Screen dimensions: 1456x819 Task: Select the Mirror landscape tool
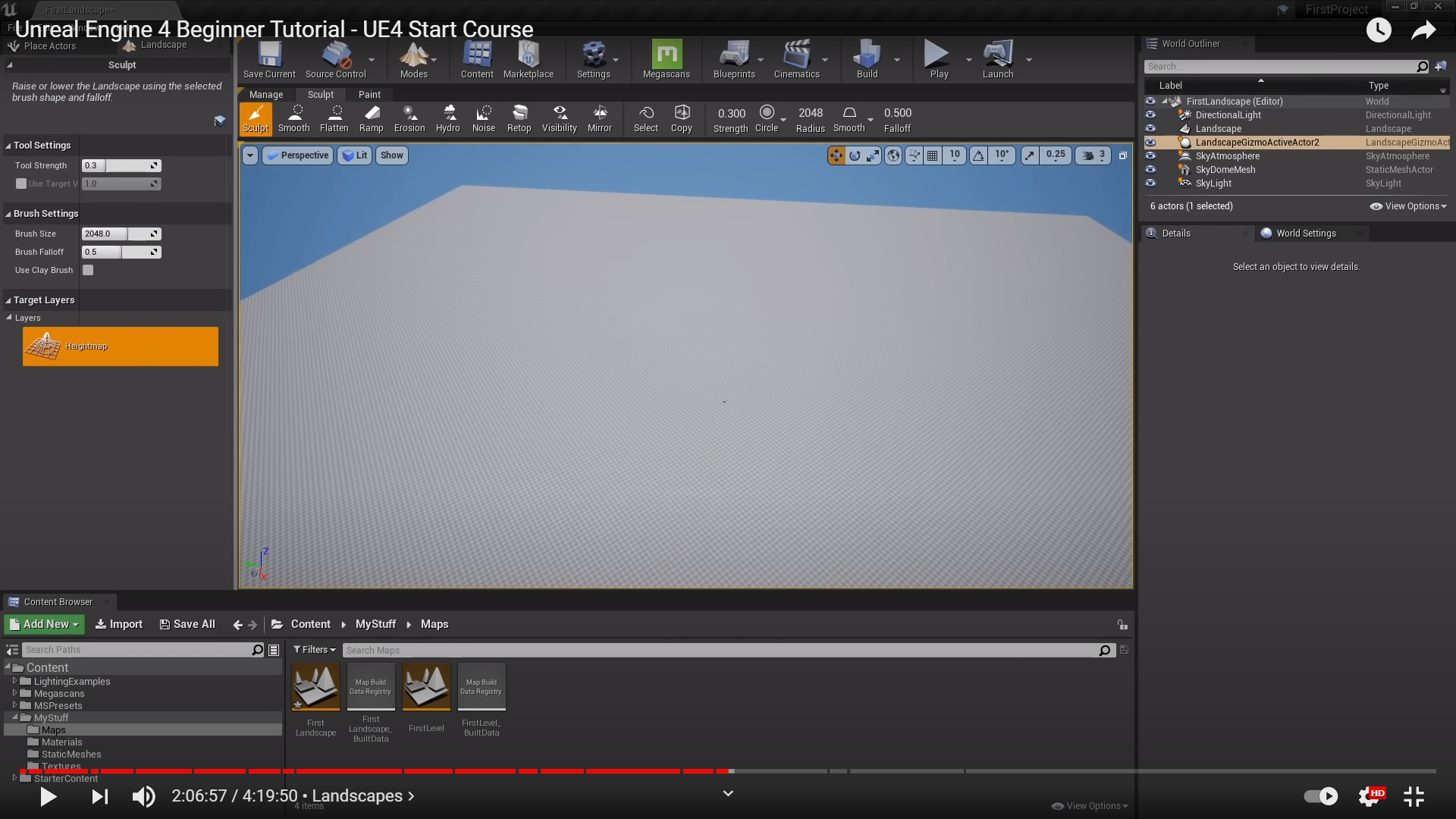pos(599,119)
